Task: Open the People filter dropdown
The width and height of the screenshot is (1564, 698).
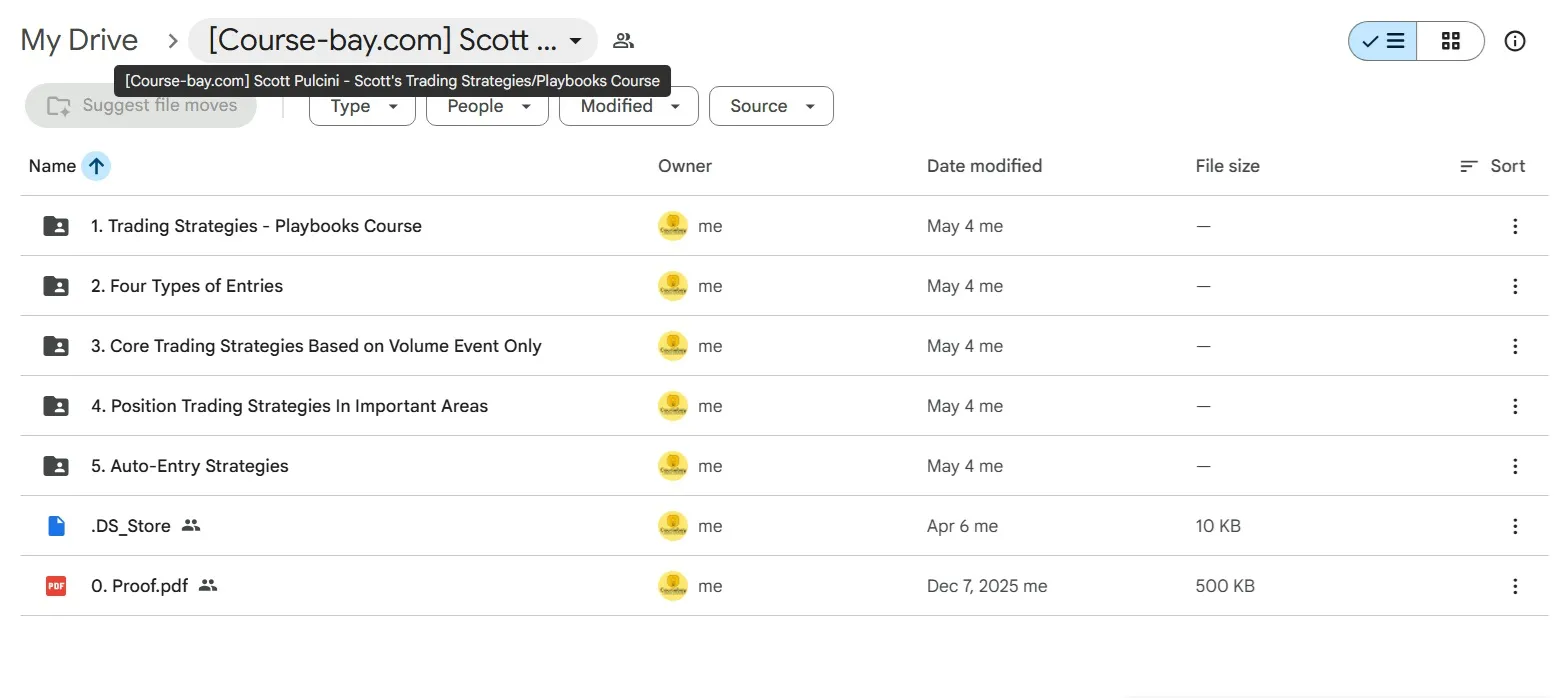Action: click(487, 106)
